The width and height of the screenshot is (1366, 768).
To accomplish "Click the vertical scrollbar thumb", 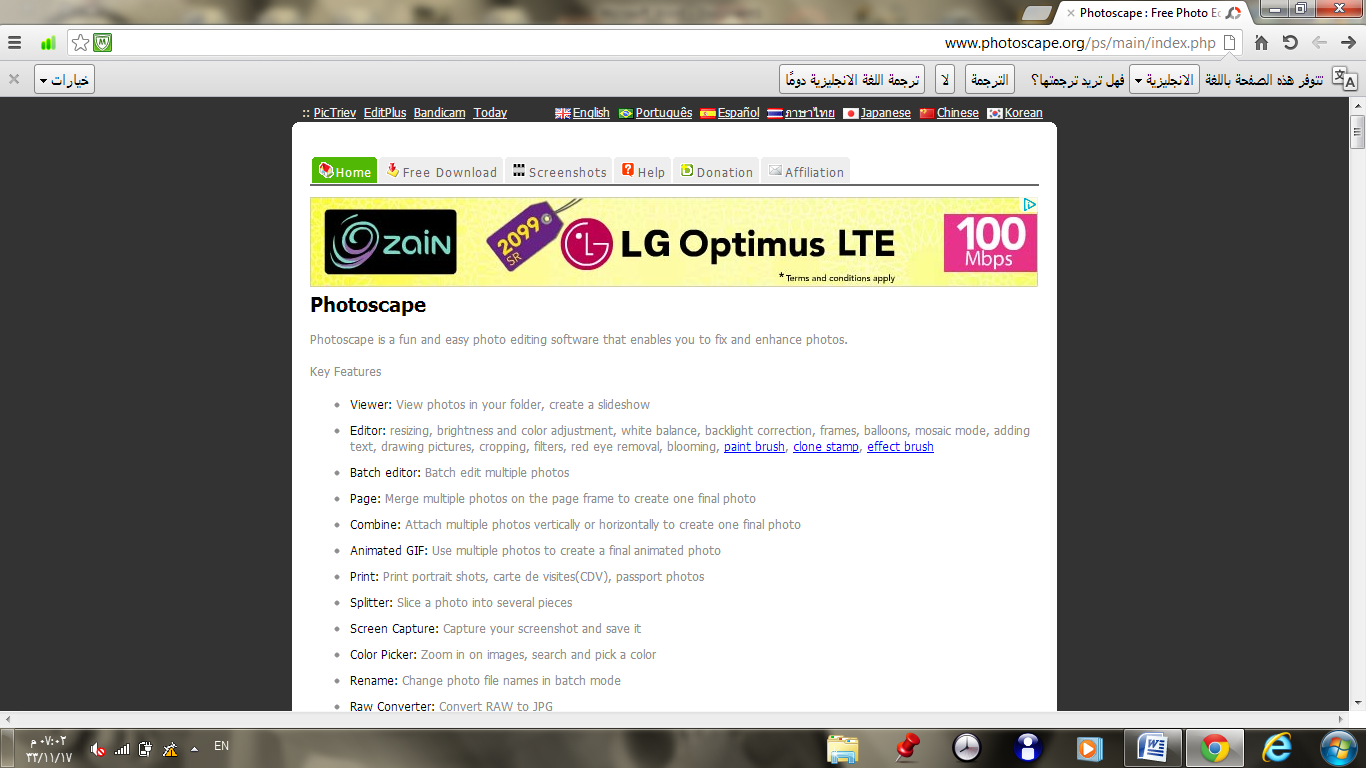I will pos(1358,131).
